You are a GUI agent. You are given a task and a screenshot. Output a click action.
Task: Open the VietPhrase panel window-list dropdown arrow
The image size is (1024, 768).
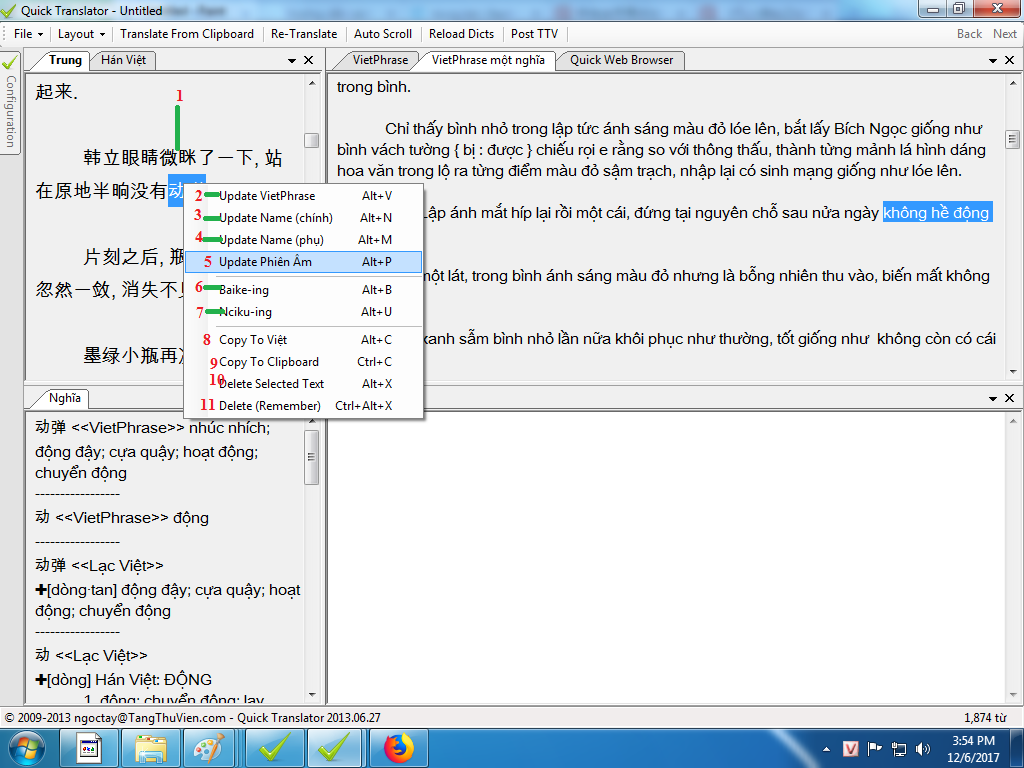[995, 60]
